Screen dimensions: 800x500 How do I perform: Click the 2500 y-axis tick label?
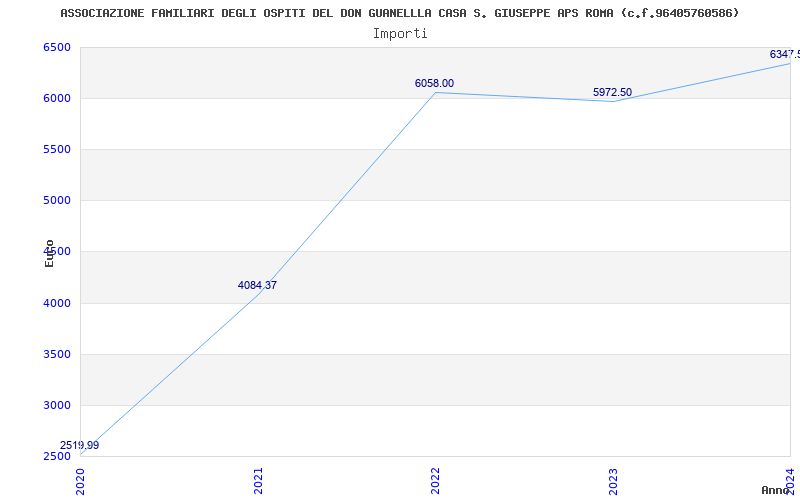pyautogui.click(x=57, y=456)
